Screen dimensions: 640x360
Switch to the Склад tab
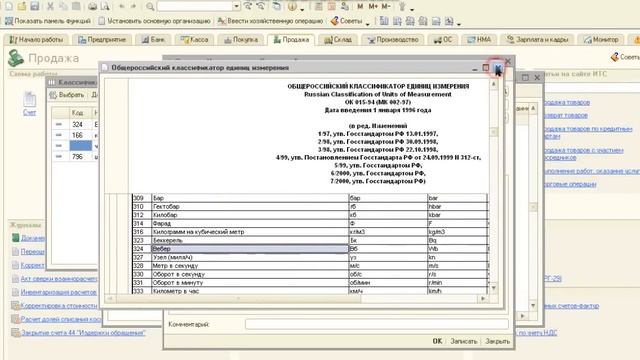[x=338, y=40]
